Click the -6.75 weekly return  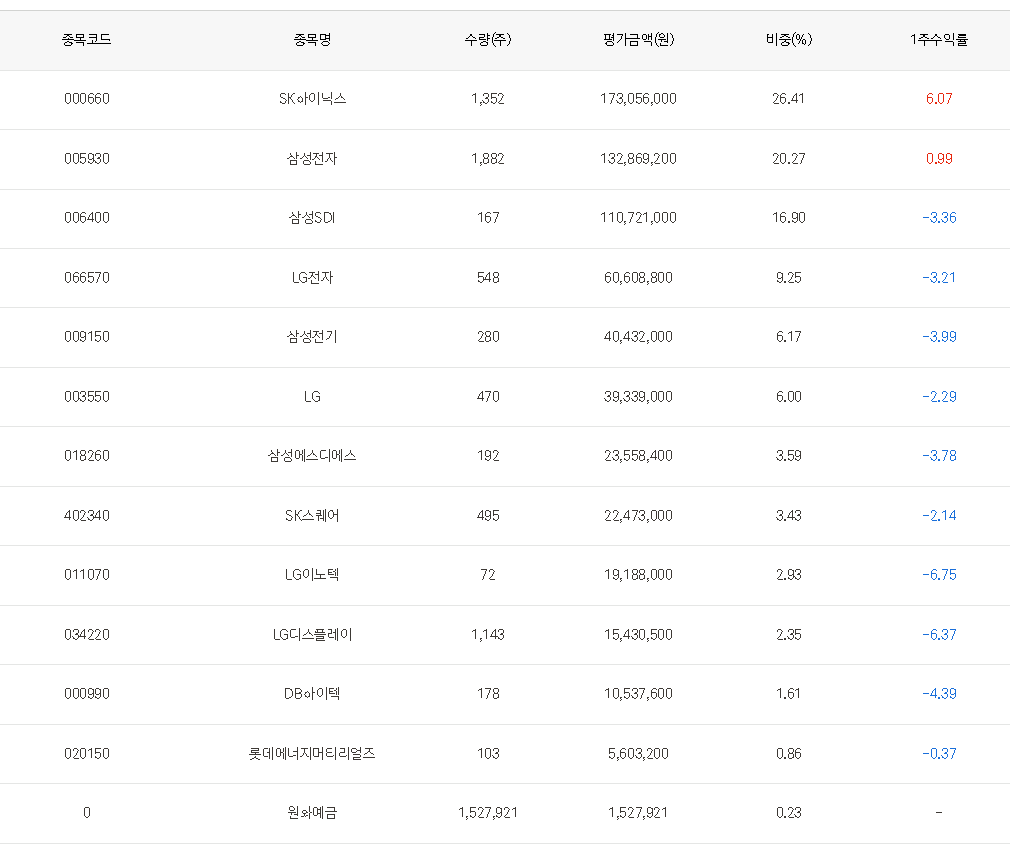point(939,574)
